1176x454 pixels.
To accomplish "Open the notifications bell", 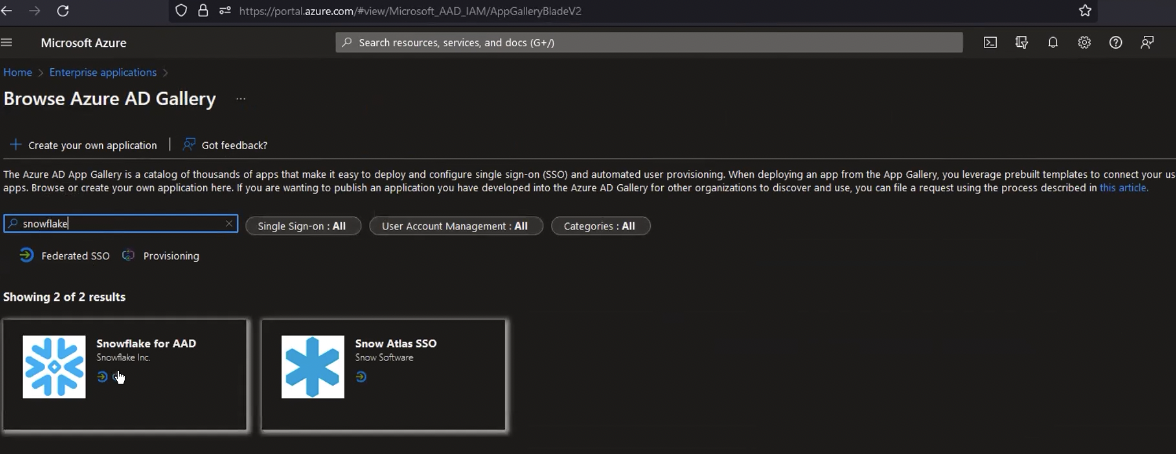I will pyautogui.click(x=1053, y=43).
